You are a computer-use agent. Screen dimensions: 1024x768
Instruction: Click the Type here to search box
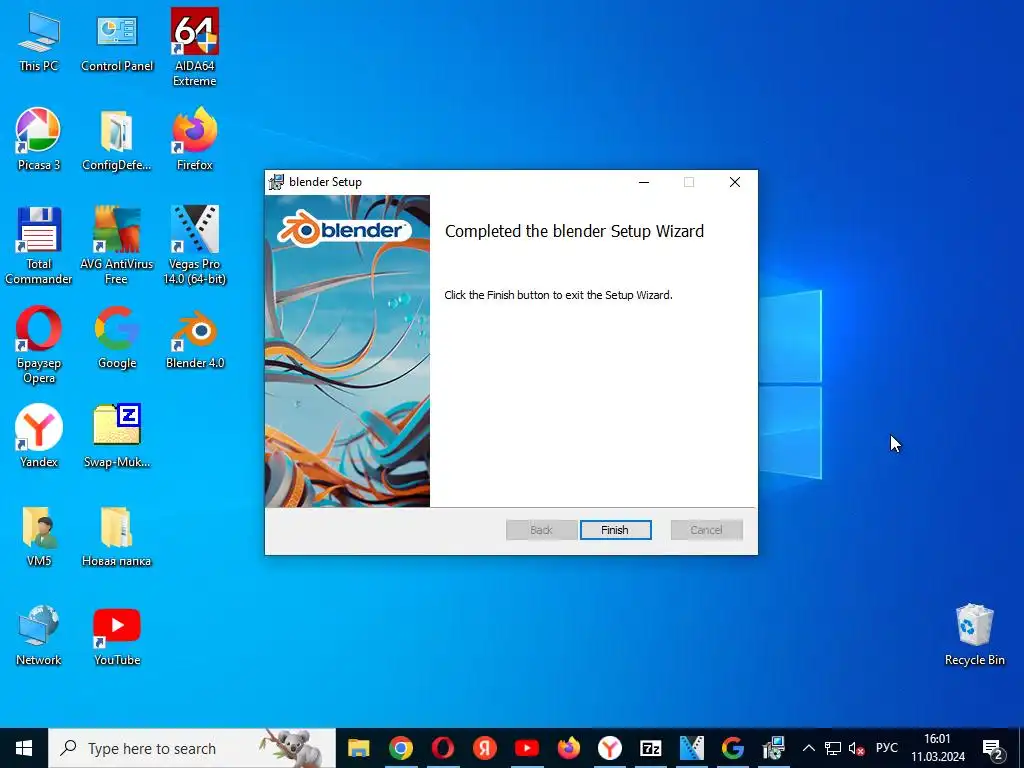(192, 748)
